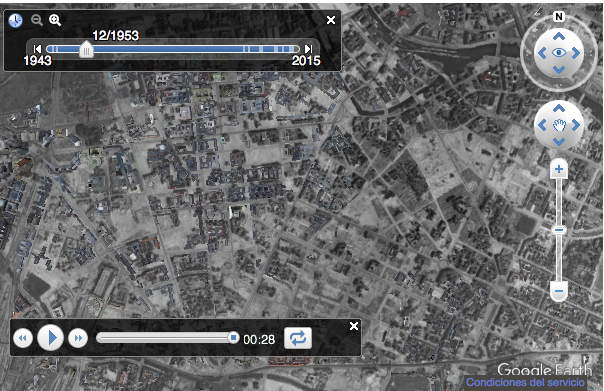This screenshot has width=604, height=391.
Task: Jump to the next imagery date
Action: (x=308, y=49)
